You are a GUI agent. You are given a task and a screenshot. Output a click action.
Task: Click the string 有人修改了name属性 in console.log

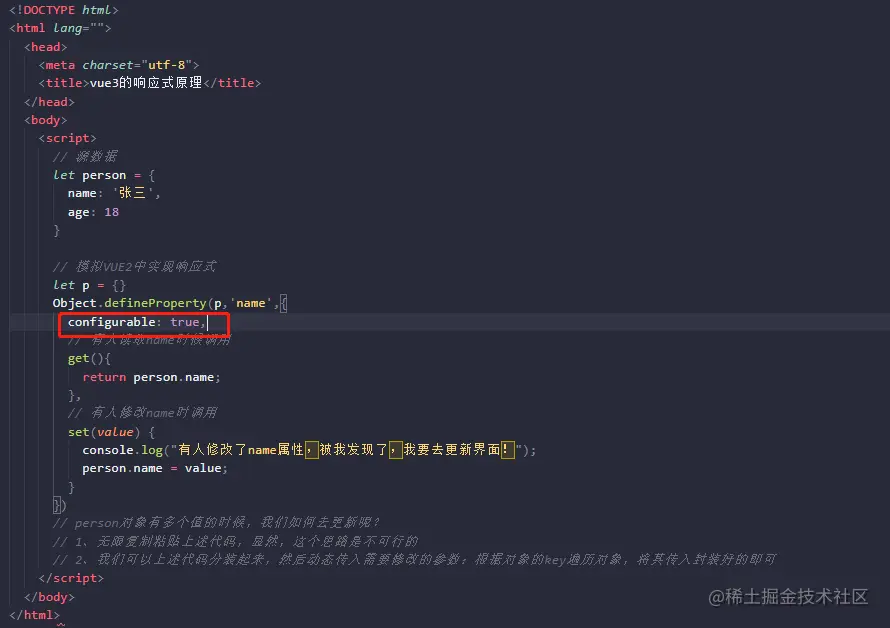pos(241,450)
